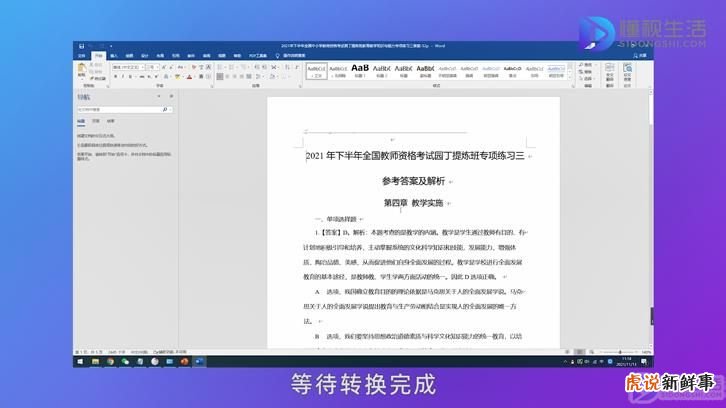Select the Format Painter tool
The width and height of the screenshot is (726, 408).
97,78
